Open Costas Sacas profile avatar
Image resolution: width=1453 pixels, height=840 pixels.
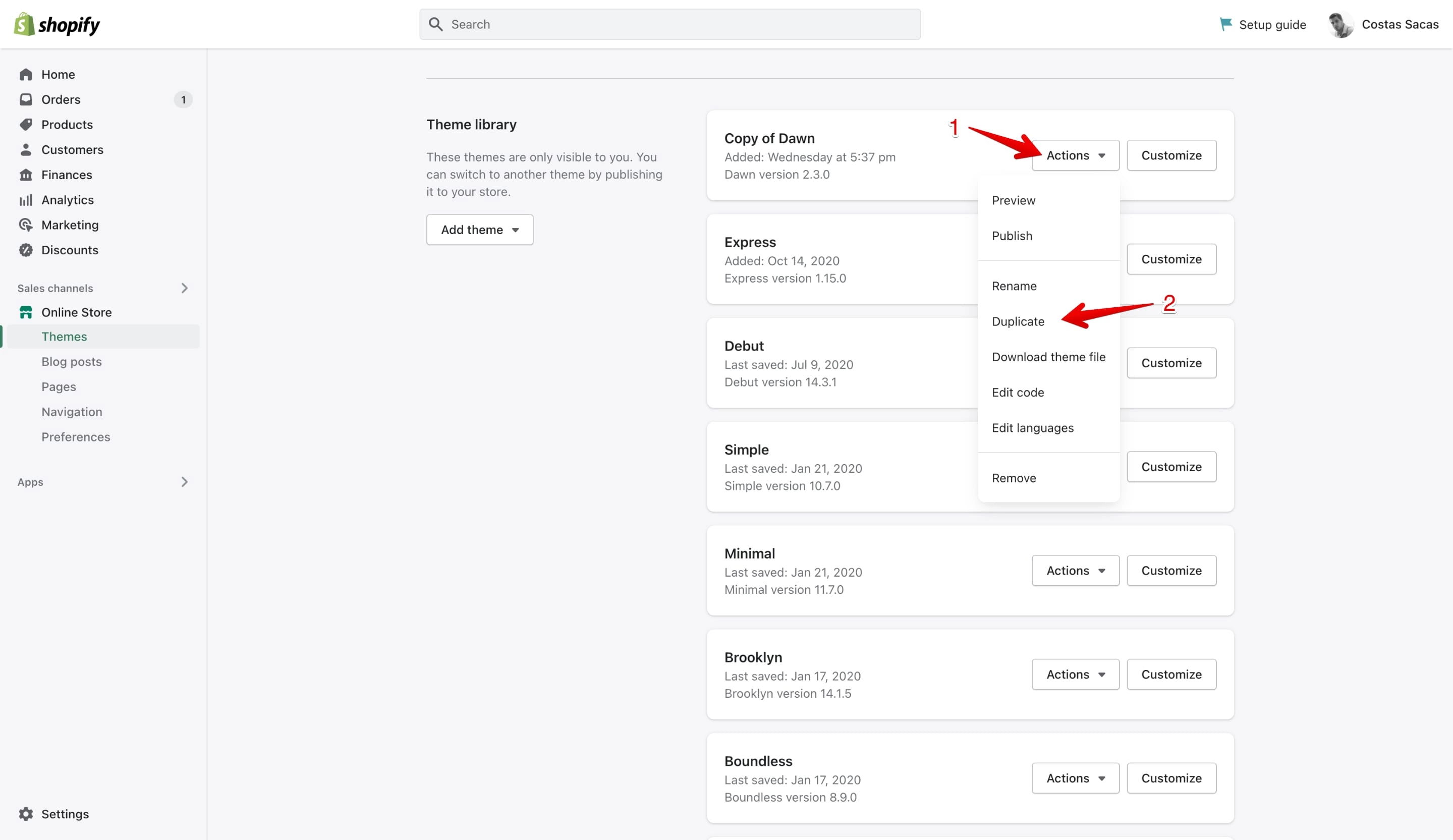point(1340,24)
